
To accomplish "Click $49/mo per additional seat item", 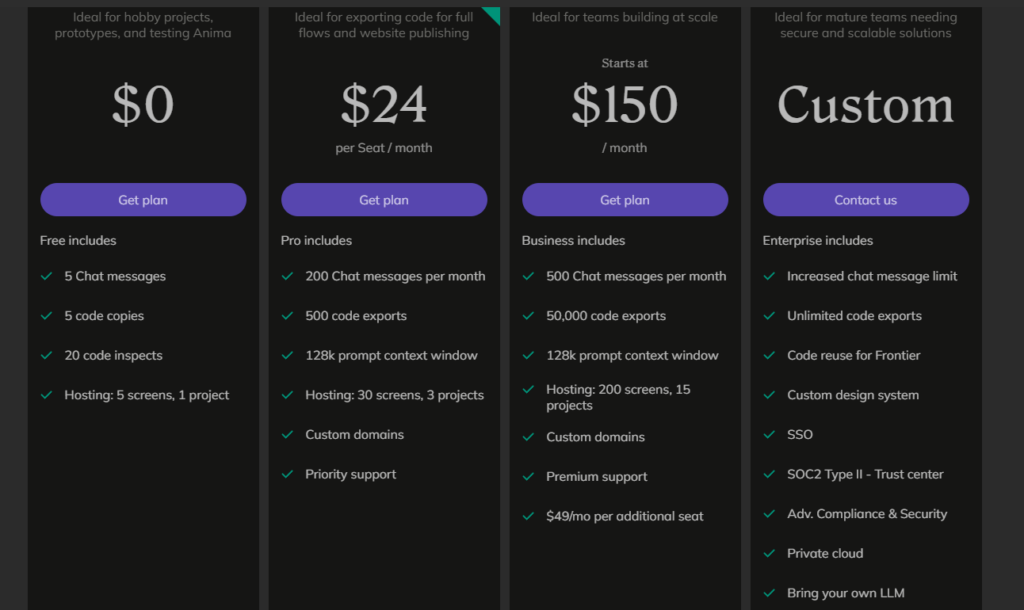I will tap(625, 517).
